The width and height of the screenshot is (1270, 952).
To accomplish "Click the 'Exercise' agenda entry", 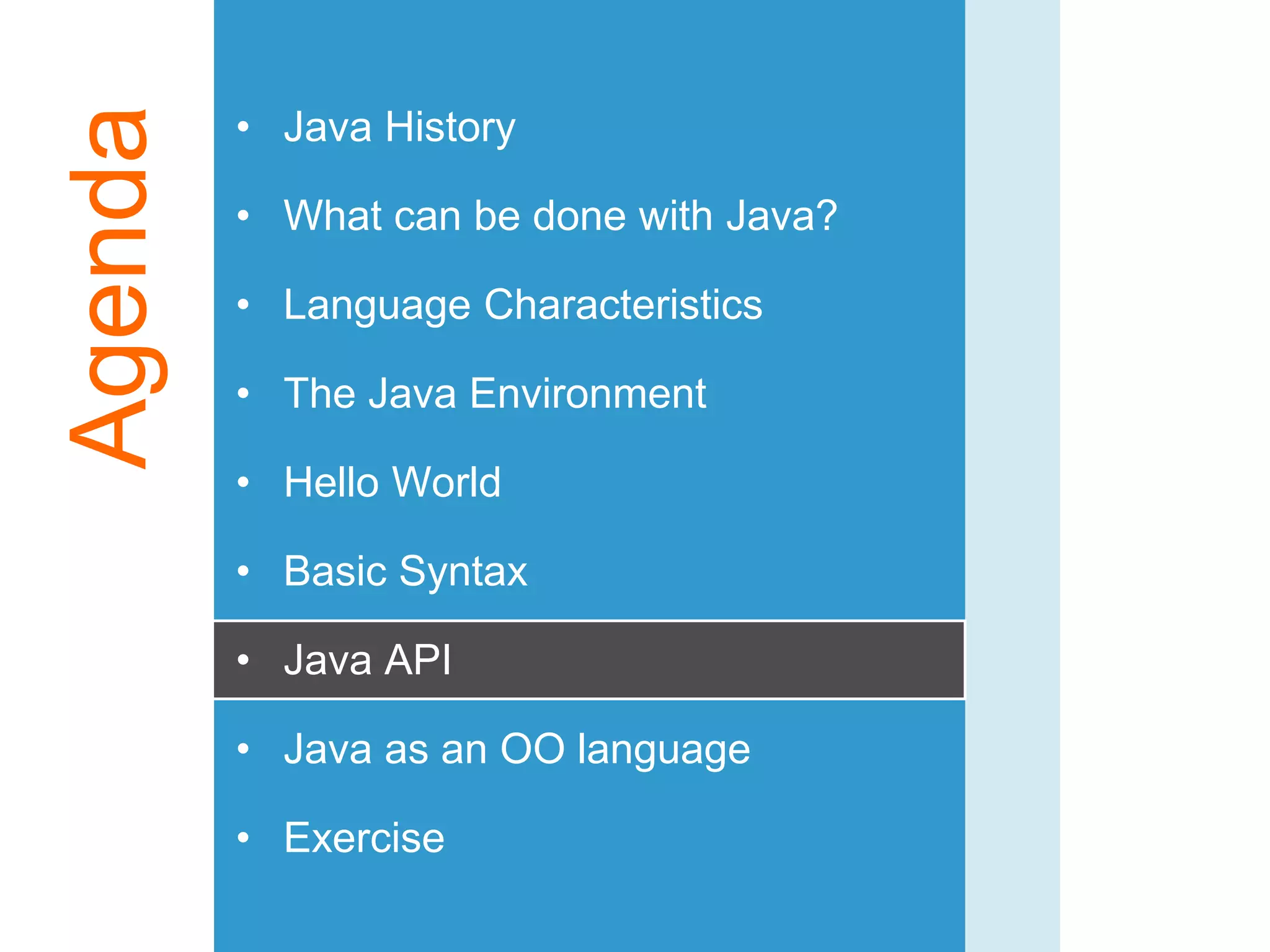I will coord(364,838).
